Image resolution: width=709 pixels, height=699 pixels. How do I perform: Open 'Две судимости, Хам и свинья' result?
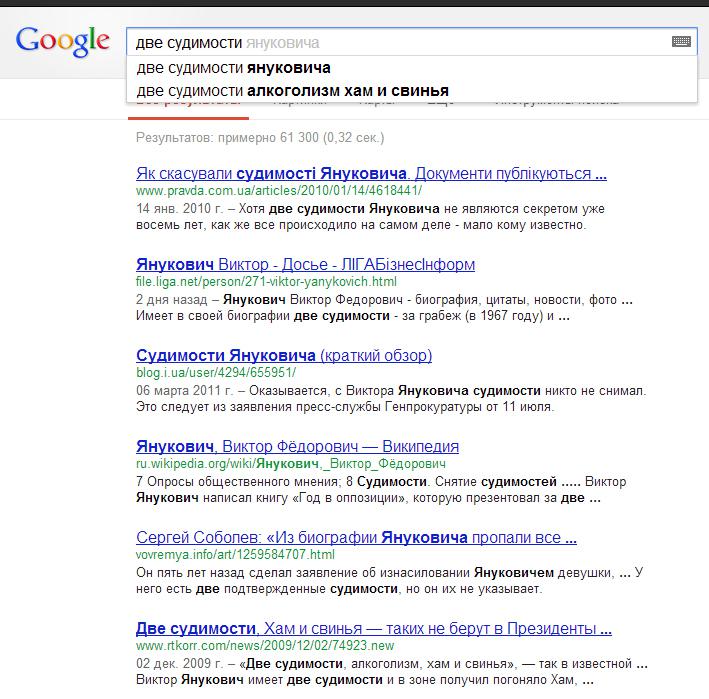(x=373, y=628)
